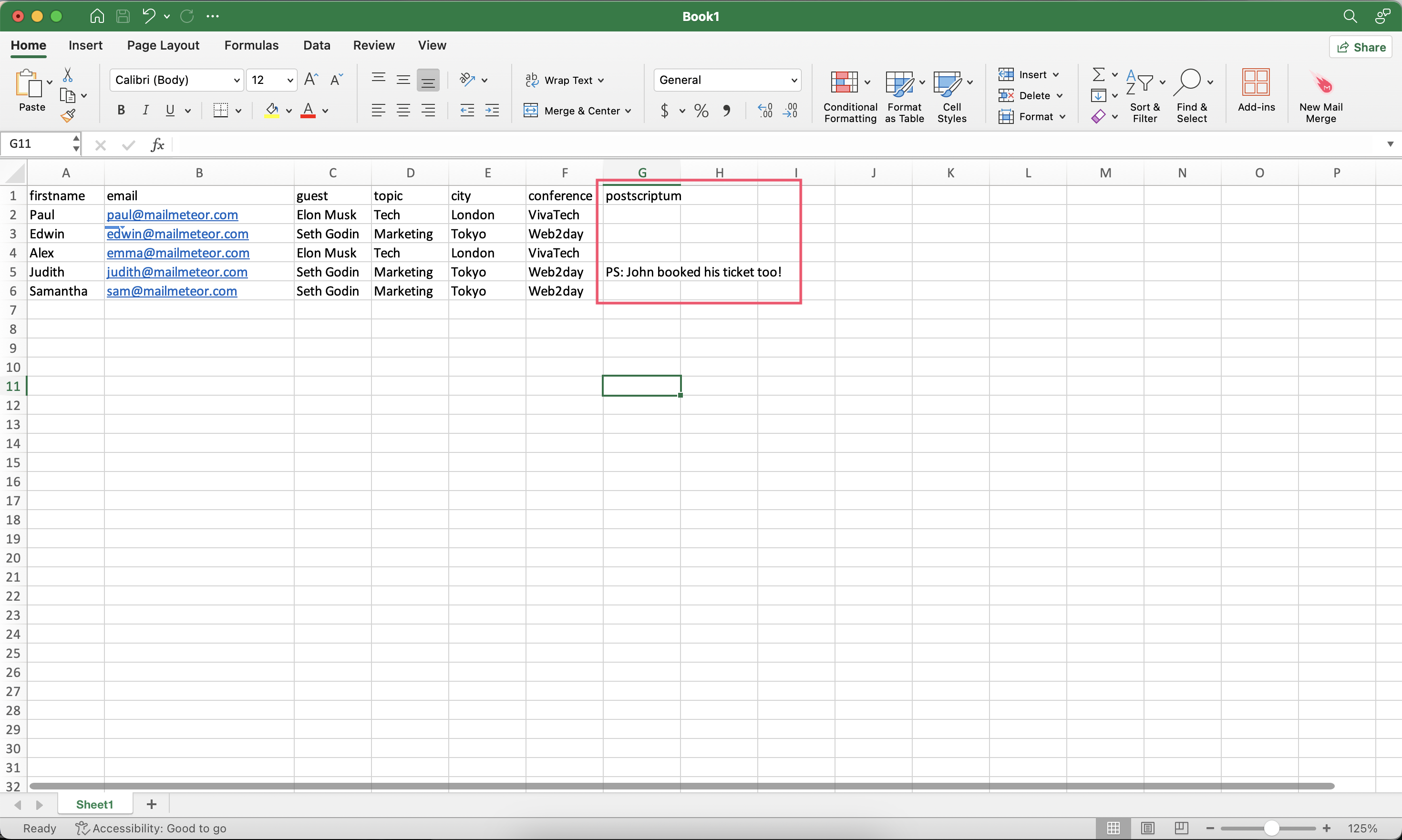Click the Home icon in title bar
Image resolution: width=1402 pixels, height=840 pixels.
pyautogui.click(x=97, y=16)
